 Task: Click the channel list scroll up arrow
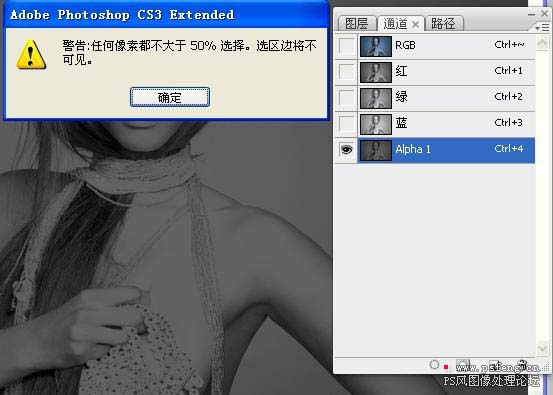(x=542, y=43)
